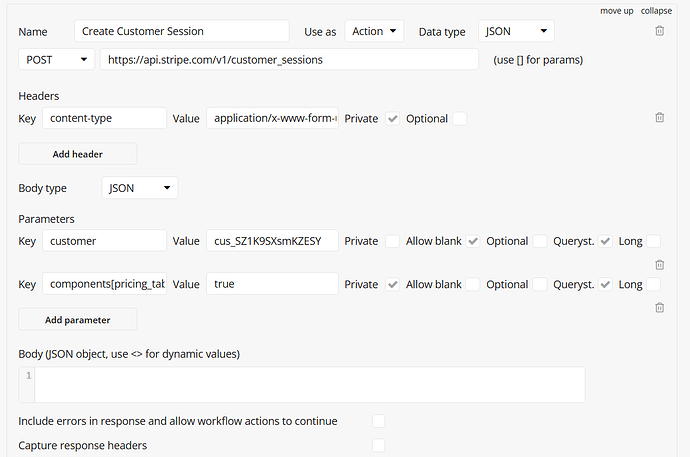The height and width of the screenshot is (457, 690).
Task: Toggle Allow blank for customer parameter
Action: (x=473, y=241)
